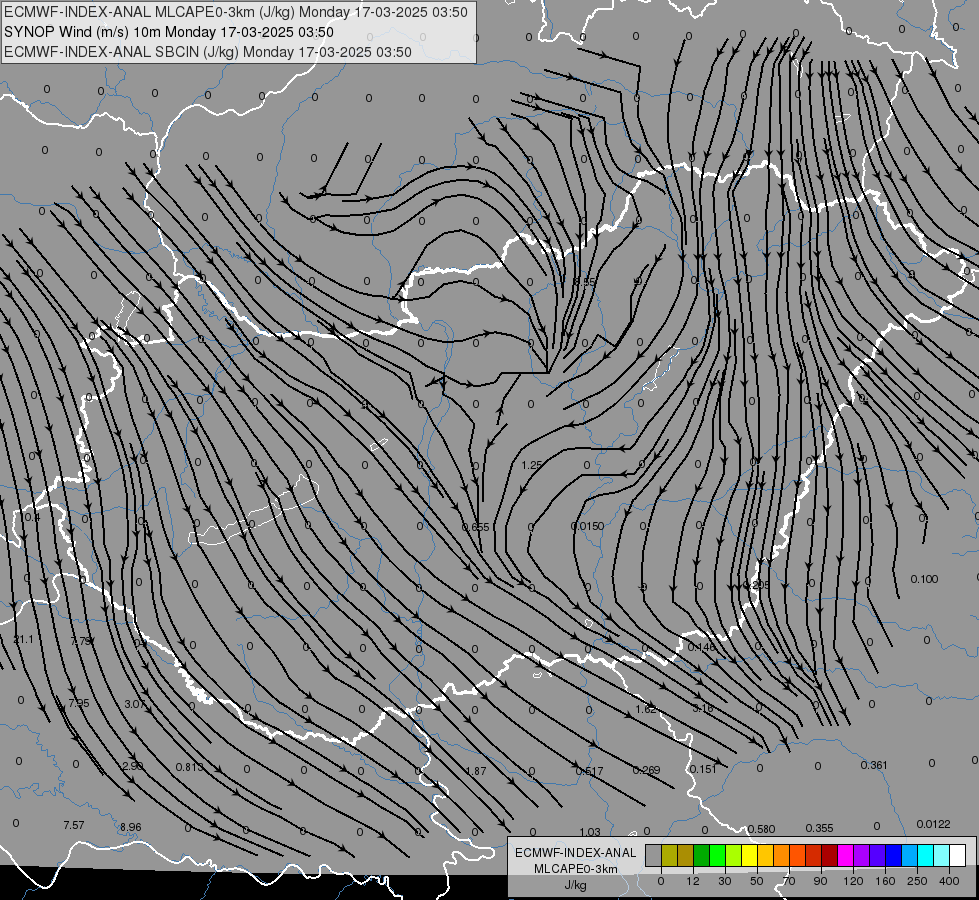Click the map value 0.517

589,771
